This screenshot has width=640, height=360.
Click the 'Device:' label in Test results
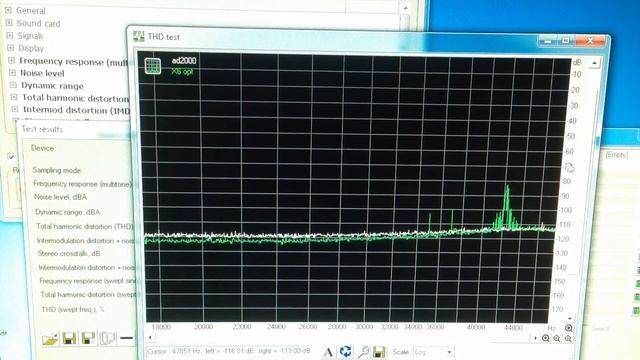(43, 148)
